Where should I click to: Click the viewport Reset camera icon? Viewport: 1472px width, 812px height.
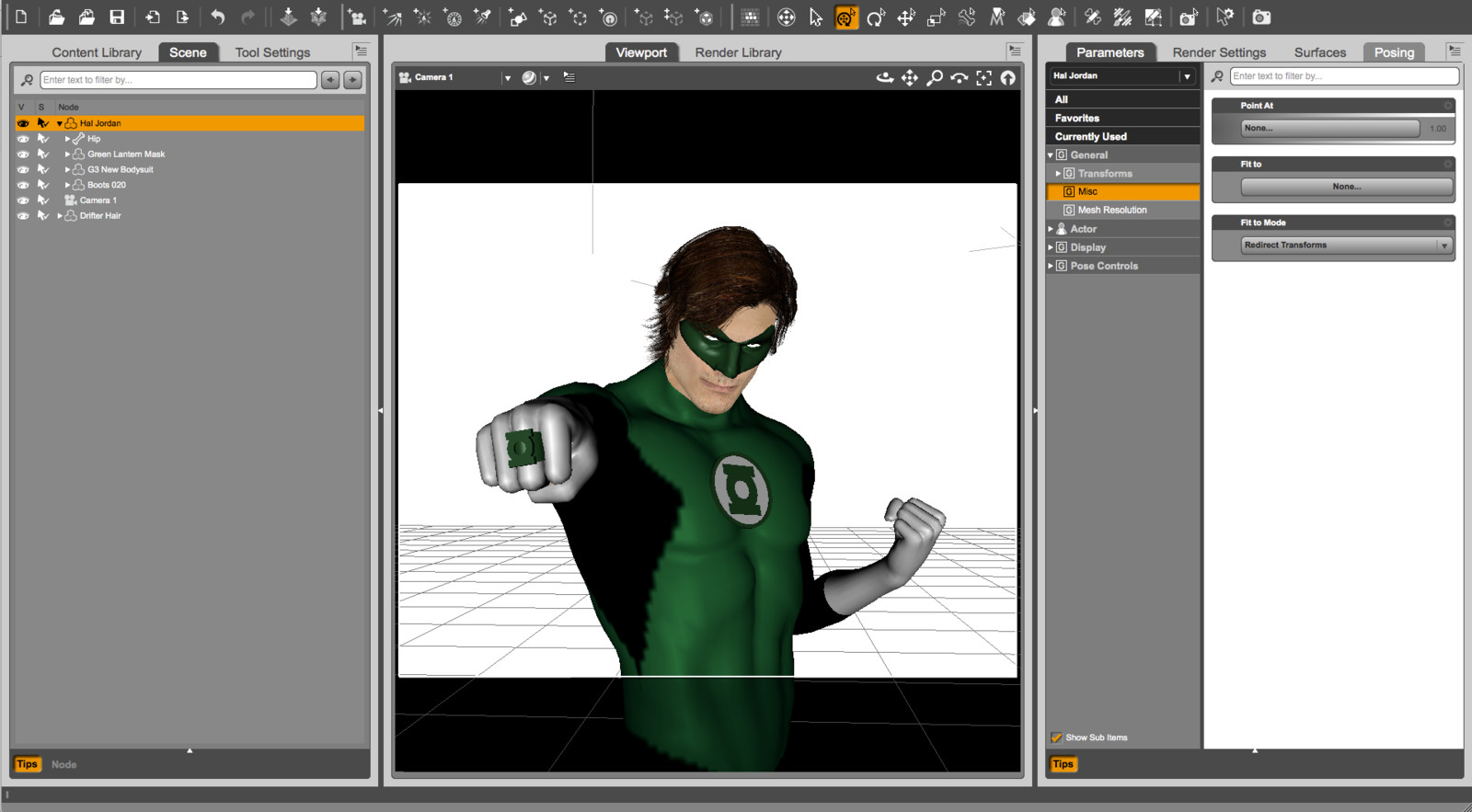coord(1008,78)
